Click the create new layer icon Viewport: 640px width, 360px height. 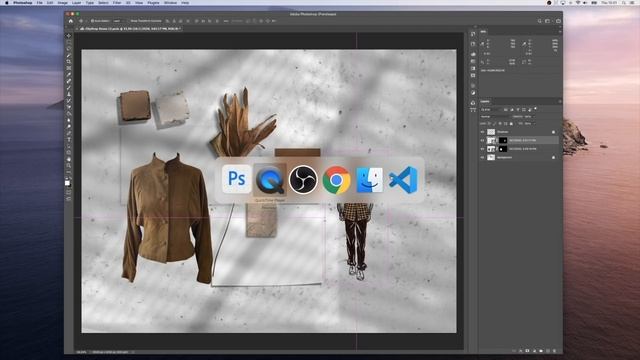click(548, 351)
